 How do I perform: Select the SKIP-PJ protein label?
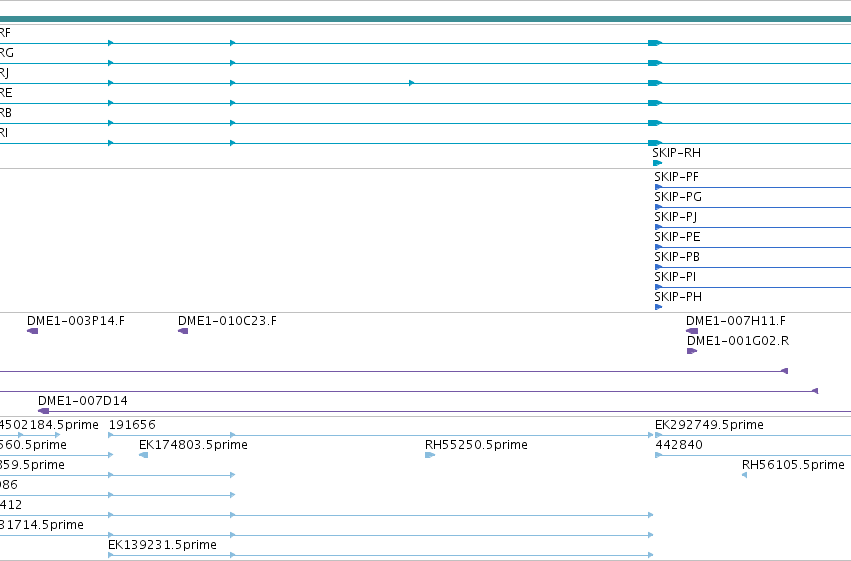[x=676, y=217]
